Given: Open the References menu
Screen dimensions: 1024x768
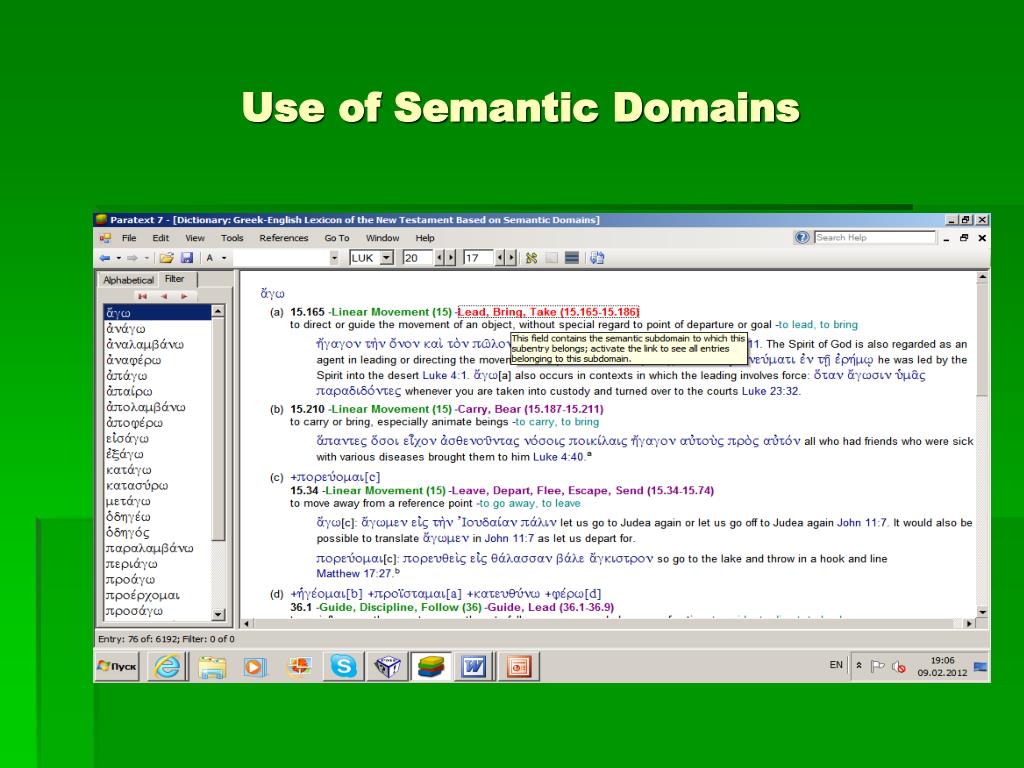Looking at the screenshot, I should coord(283,238).
